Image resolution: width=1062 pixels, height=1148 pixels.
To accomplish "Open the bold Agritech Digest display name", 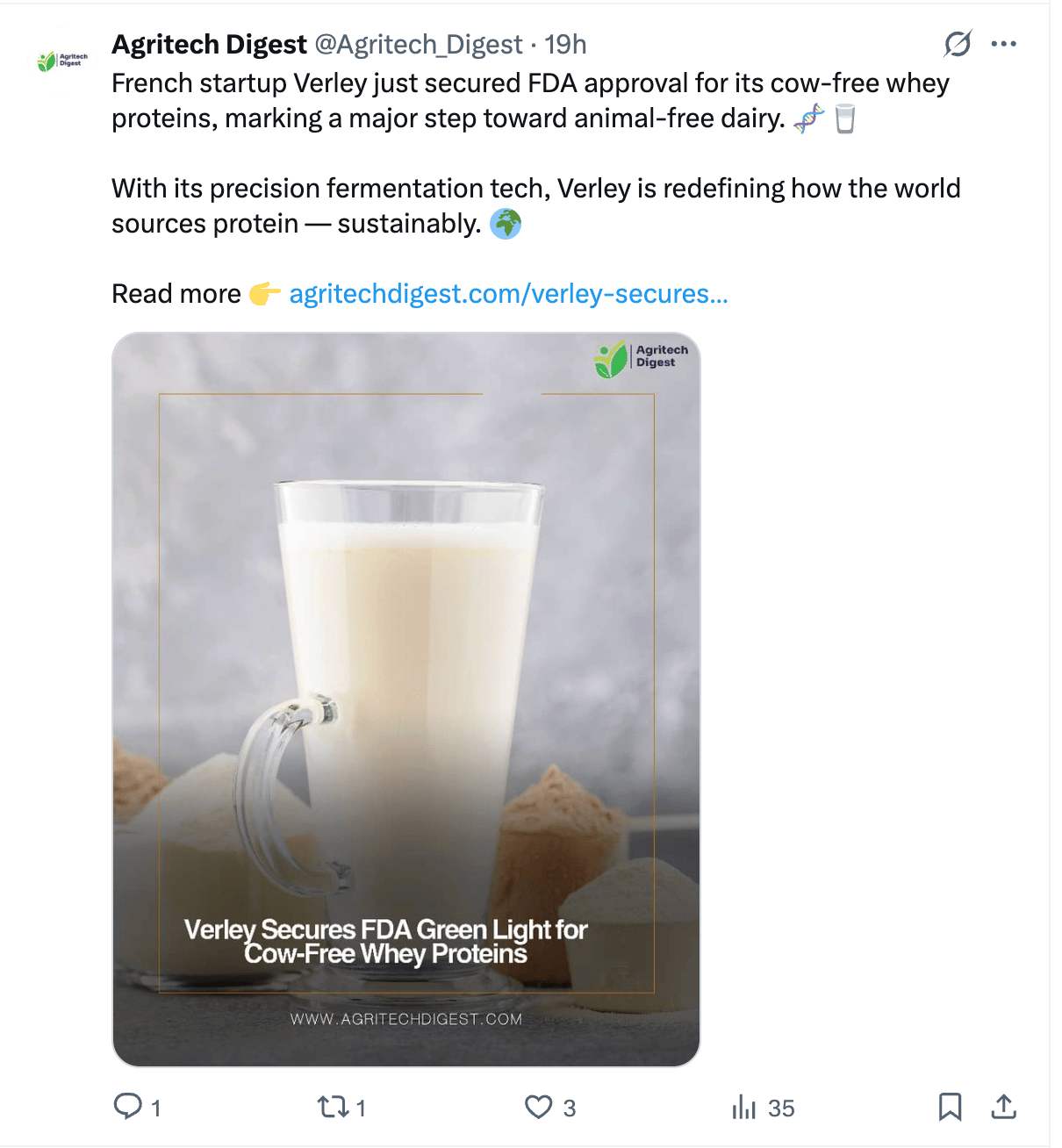I will coord(209,44).
